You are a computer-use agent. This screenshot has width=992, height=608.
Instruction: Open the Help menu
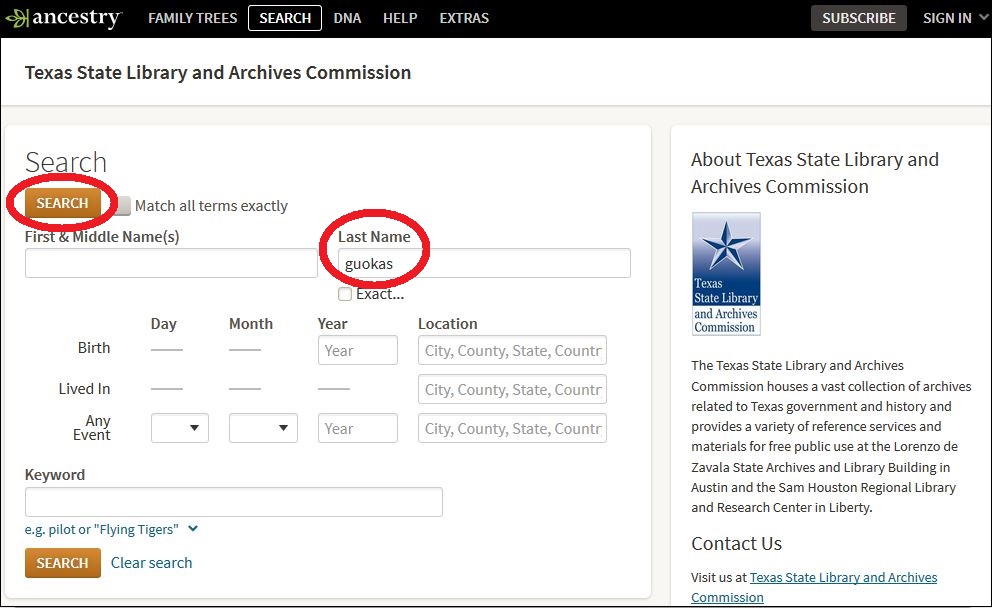(x=400, y=18)
